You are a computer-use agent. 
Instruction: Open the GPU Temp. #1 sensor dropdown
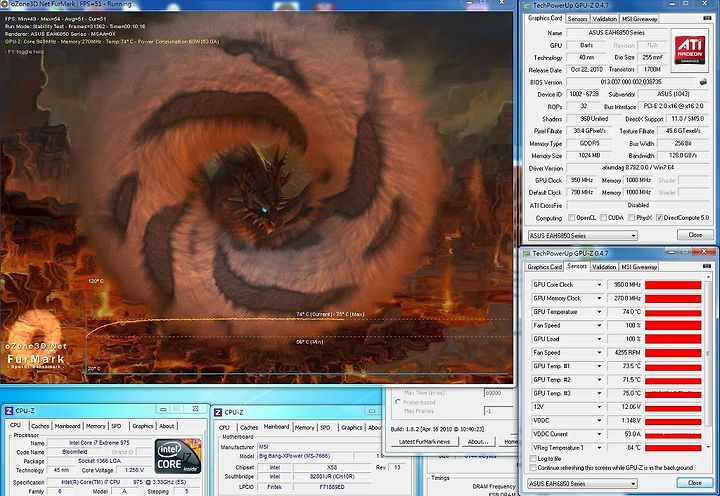[599, 366]
